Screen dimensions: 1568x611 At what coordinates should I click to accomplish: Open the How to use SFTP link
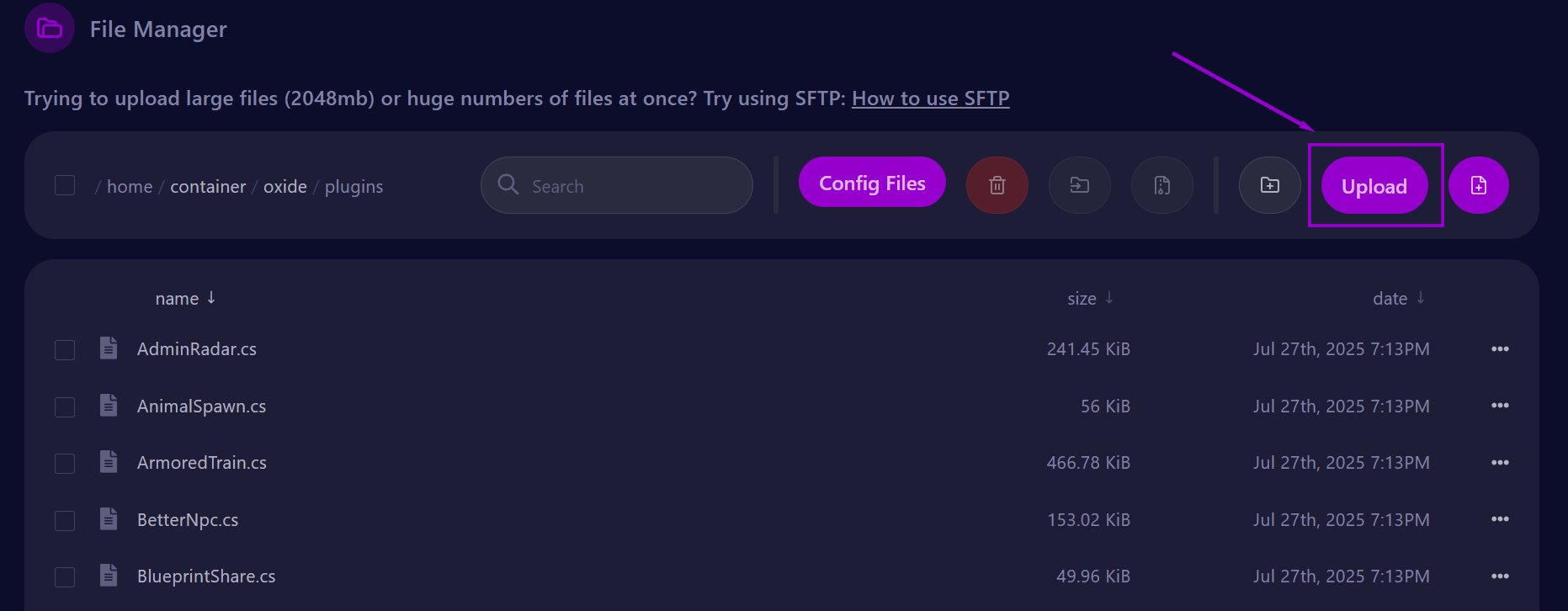point(930,98)
